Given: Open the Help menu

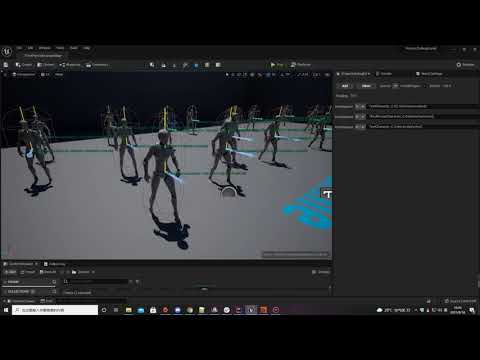Looking at the screenshot, I should [87, 48].
